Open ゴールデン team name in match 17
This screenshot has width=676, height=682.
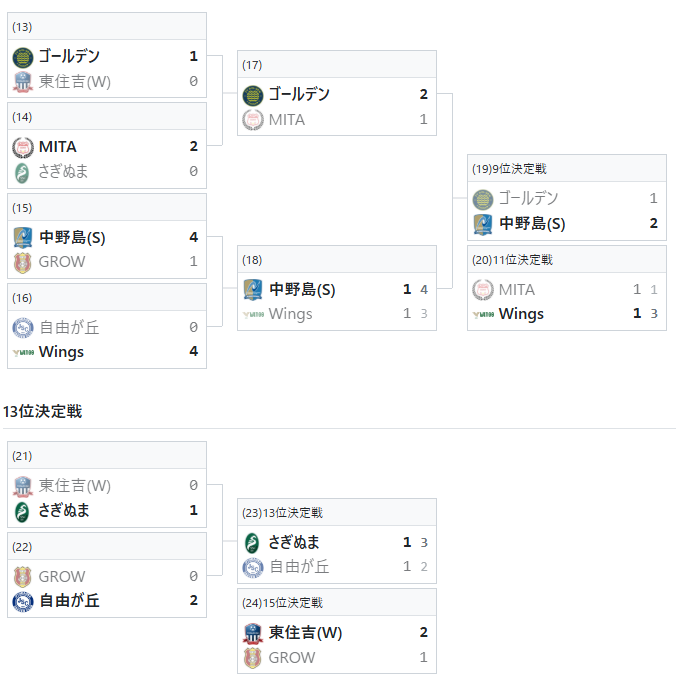pos(299,94)
